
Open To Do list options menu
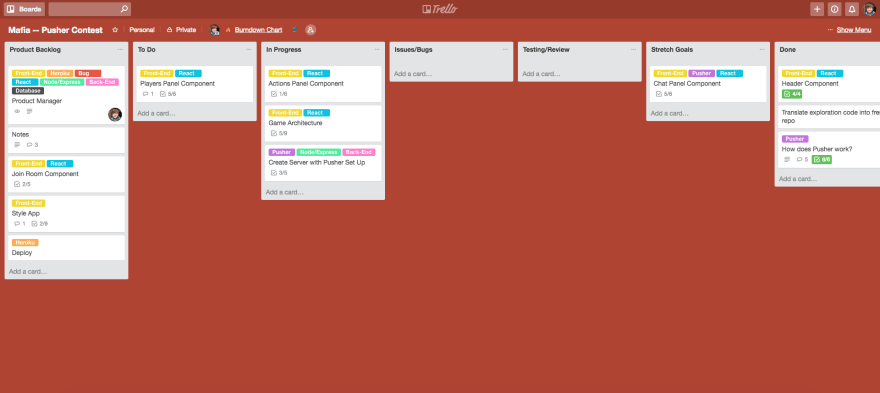click(249, 49)
